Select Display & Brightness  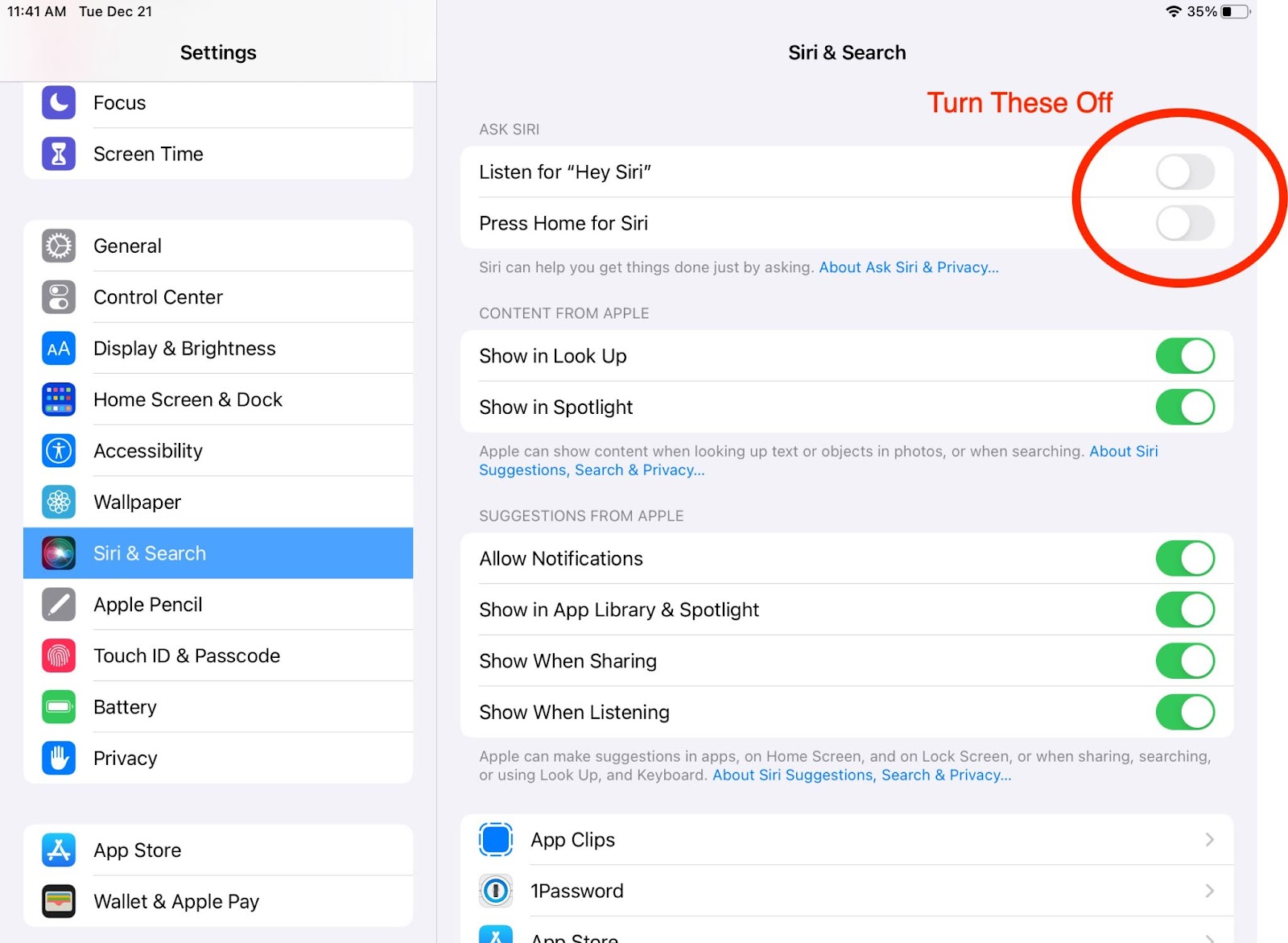pos(218,349)
